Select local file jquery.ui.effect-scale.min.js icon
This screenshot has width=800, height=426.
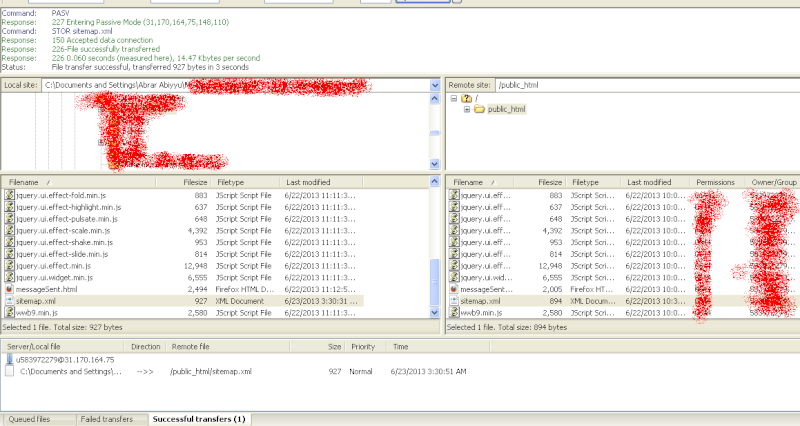pos(9,231)
